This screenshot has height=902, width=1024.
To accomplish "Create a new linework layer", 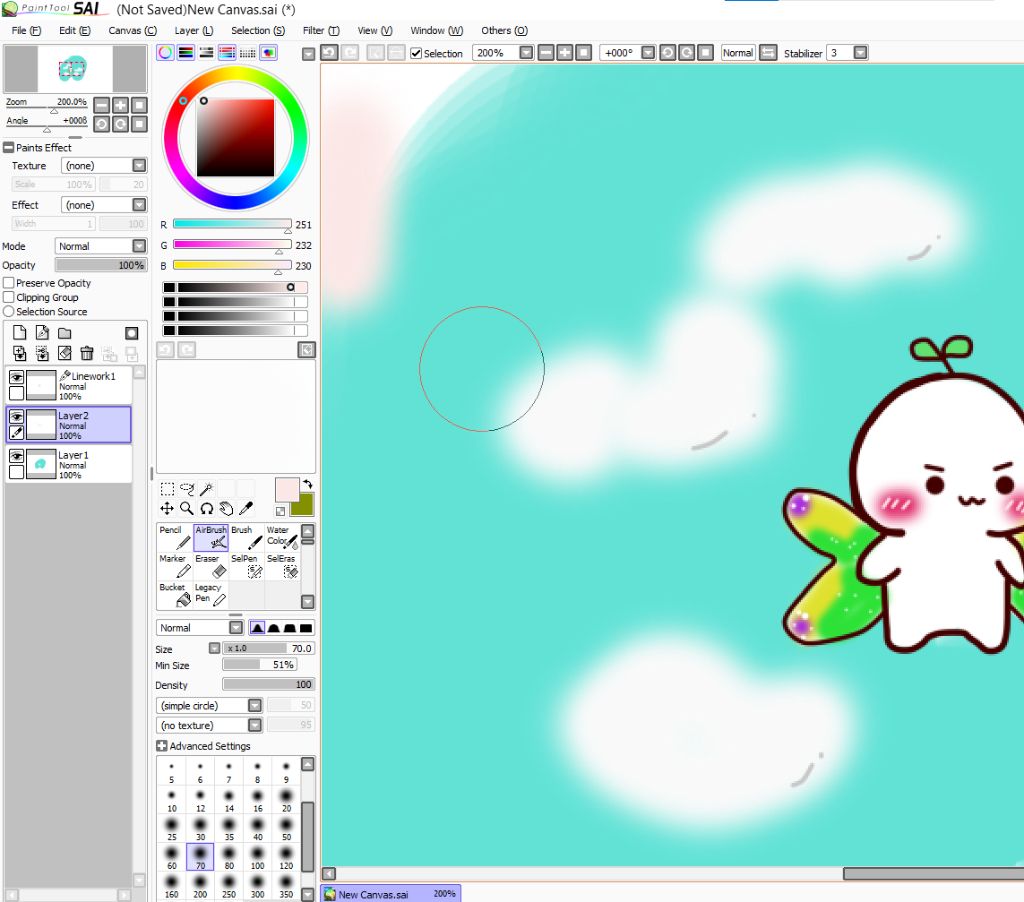I will pos(42,333).
